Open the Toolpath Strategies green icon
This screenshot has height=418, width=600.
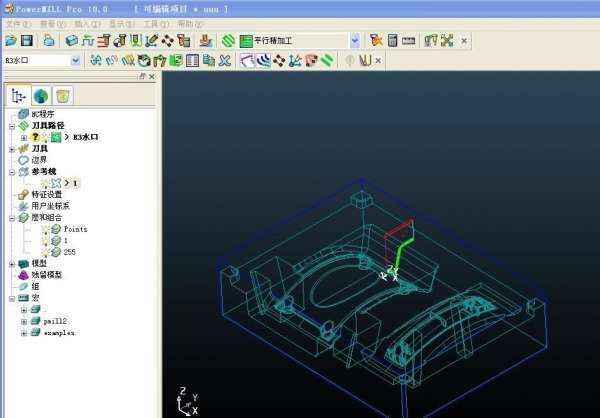[x=228, y=41]
